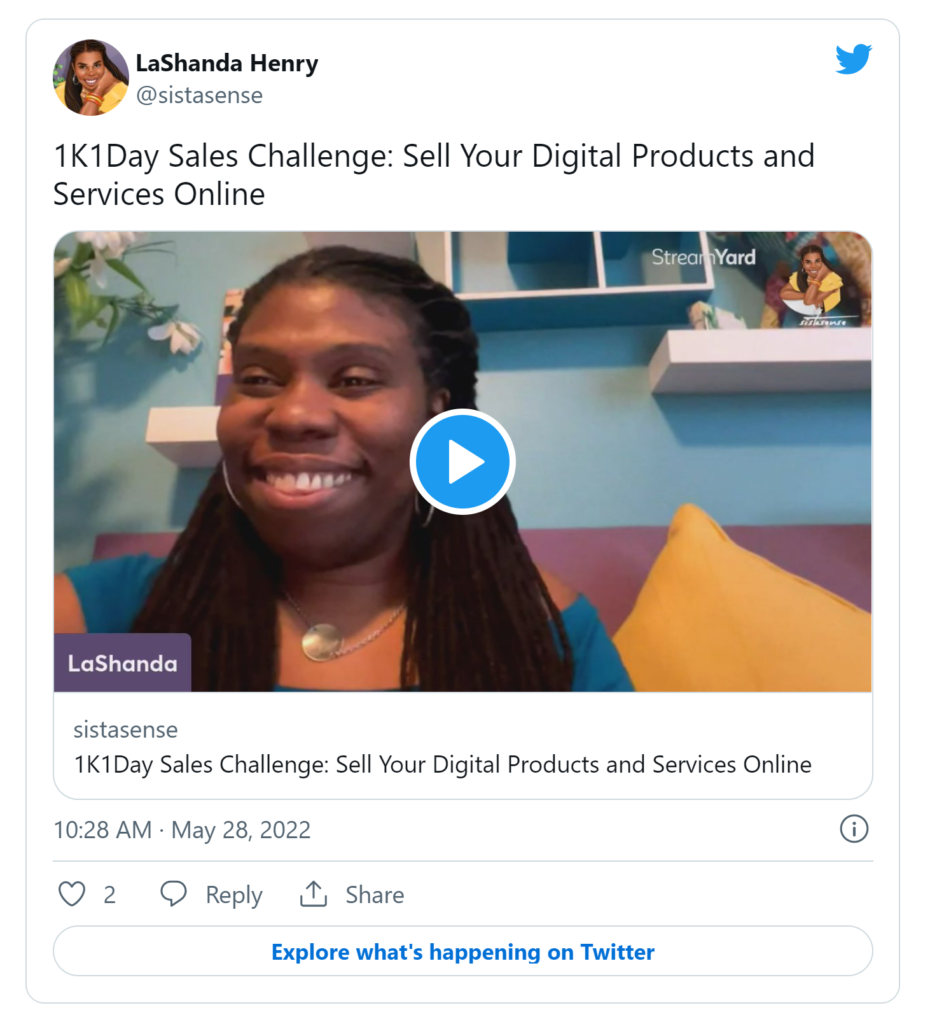Open the tweet info circle icon
This screenshot has width=937, height=1024.
coord(853,829)
